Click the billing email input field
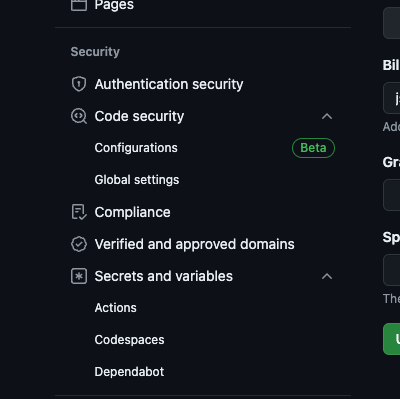This screenshot has width=400, height=399. point(392,98)
